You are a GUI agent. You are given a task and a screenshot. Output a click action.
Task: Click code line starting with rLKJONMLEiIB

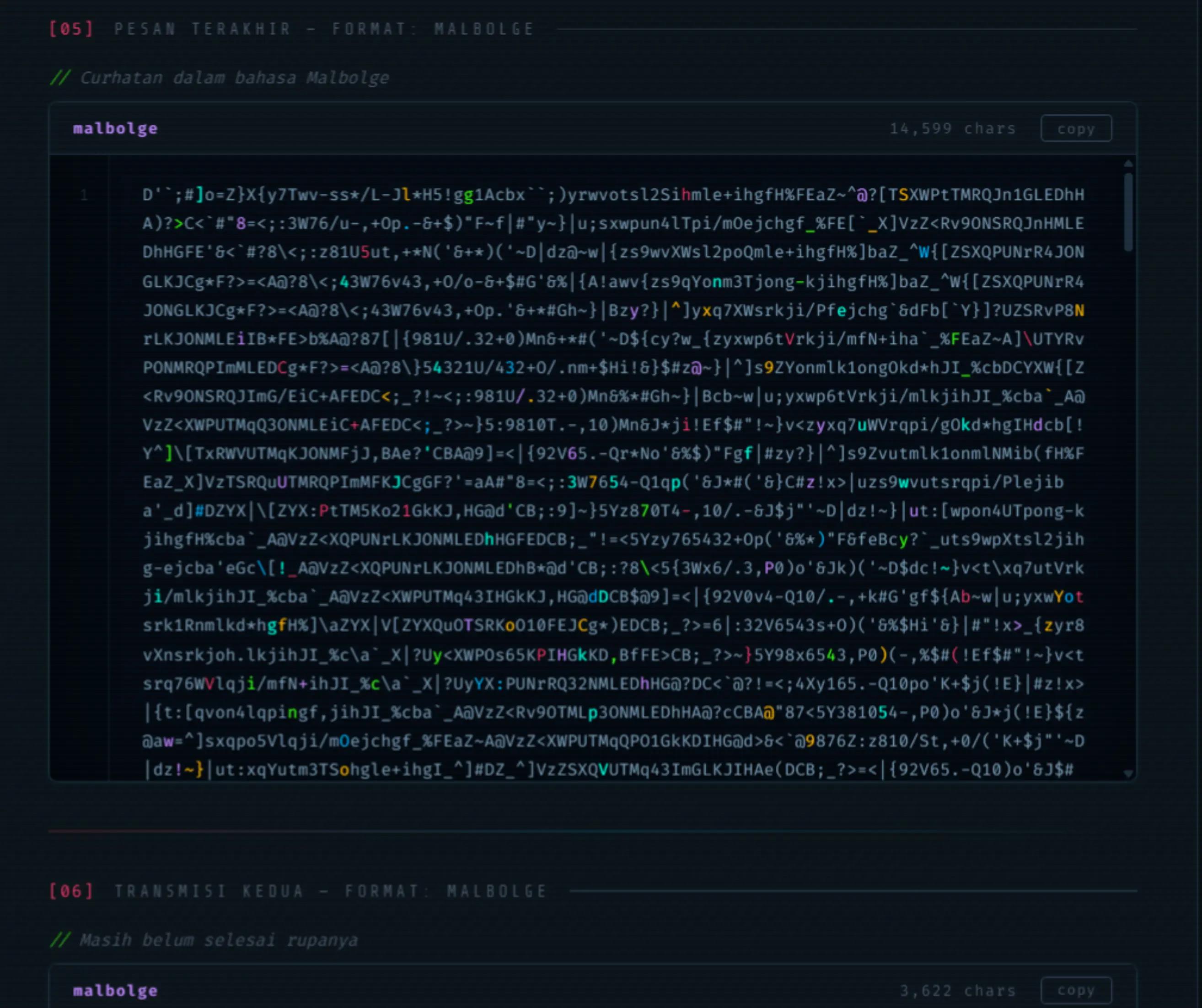[x=614, y=338]
